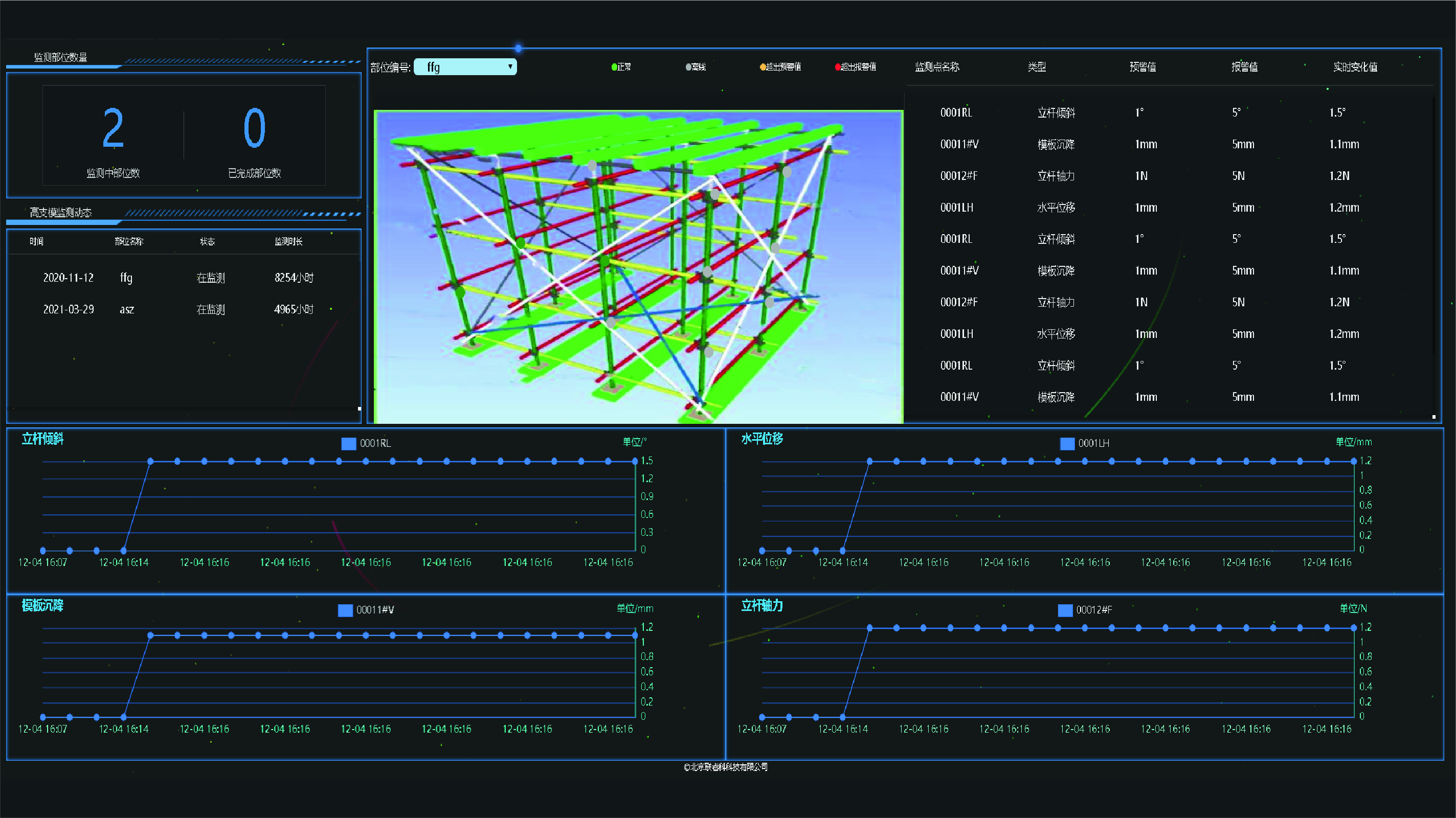Select the 2020-11-12 row date
The height and width of the screenshot is (818, 1456).
coord(69,278)
